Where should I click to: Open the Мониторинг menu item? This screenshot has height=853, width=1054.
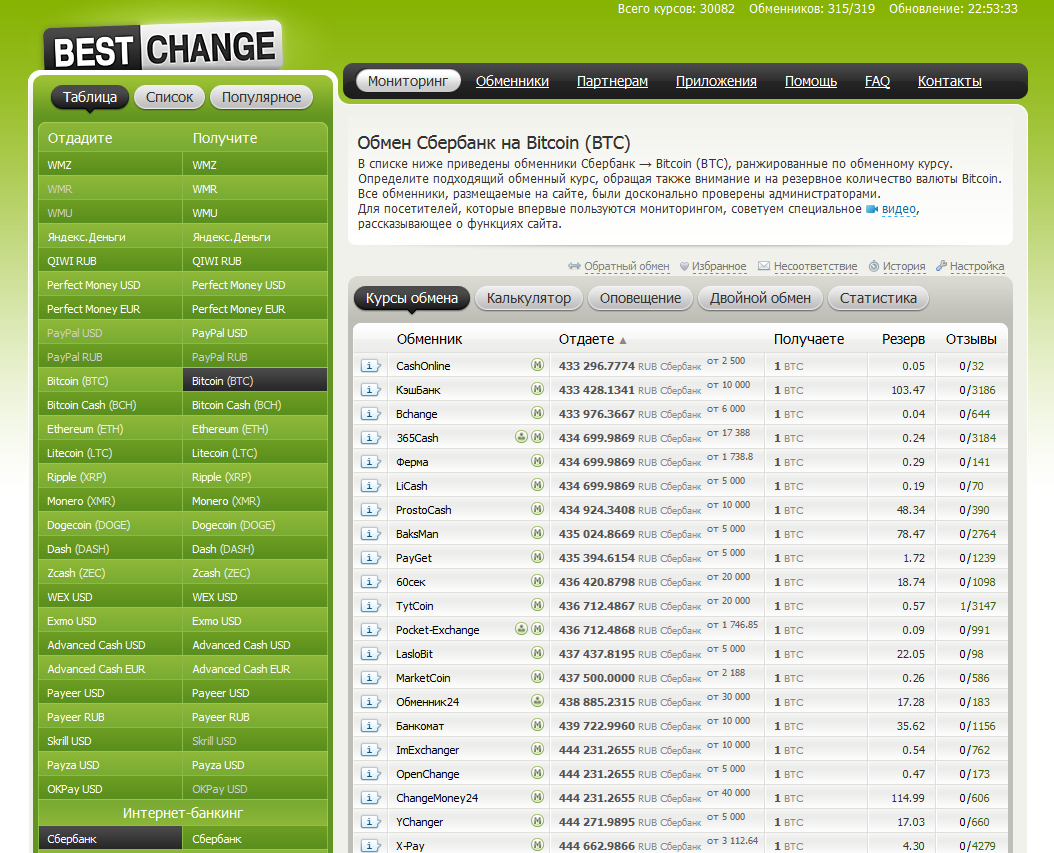tap(408, 81)
